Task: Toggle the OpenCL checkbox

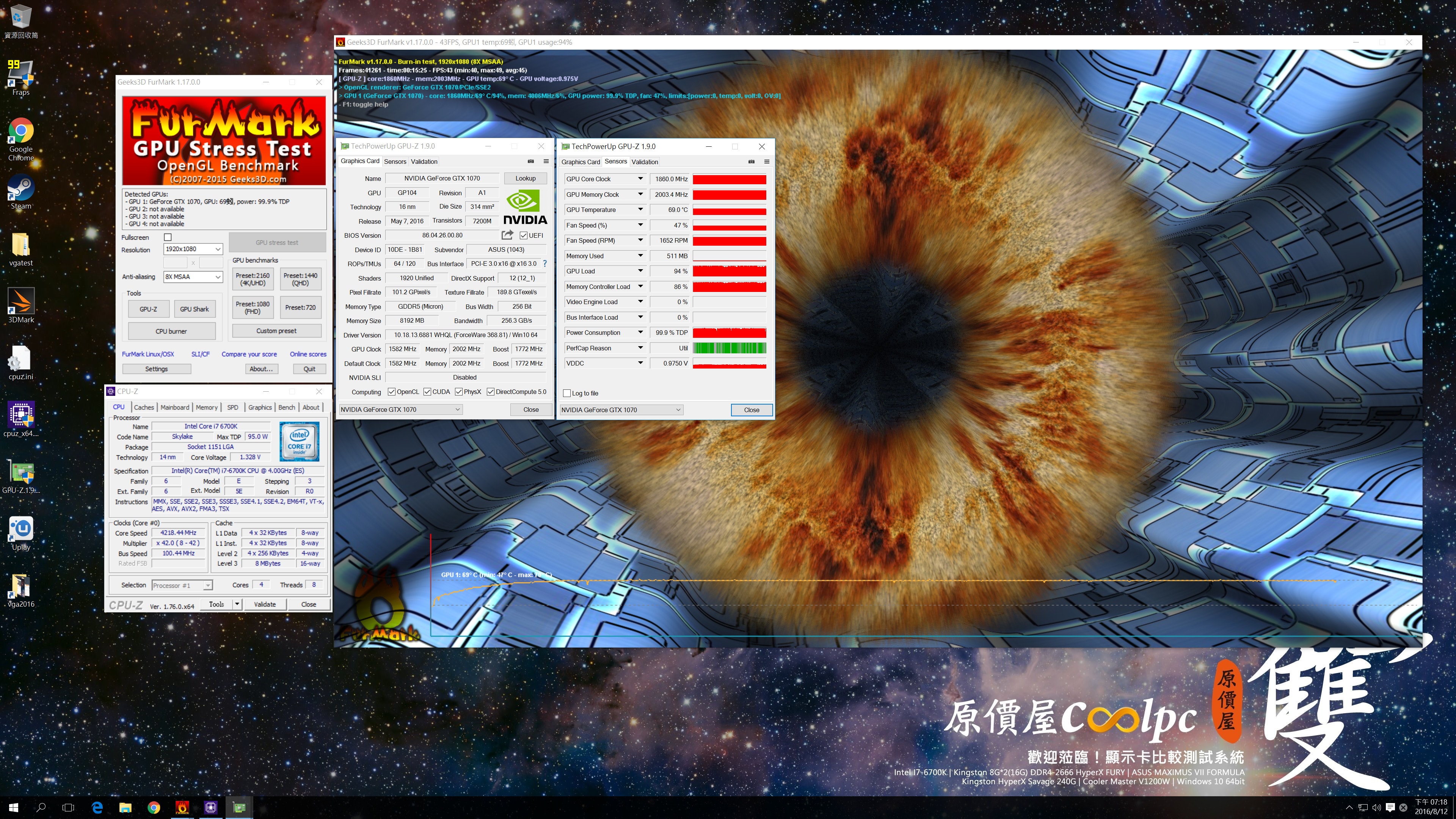Action: [x=391, y=392]
